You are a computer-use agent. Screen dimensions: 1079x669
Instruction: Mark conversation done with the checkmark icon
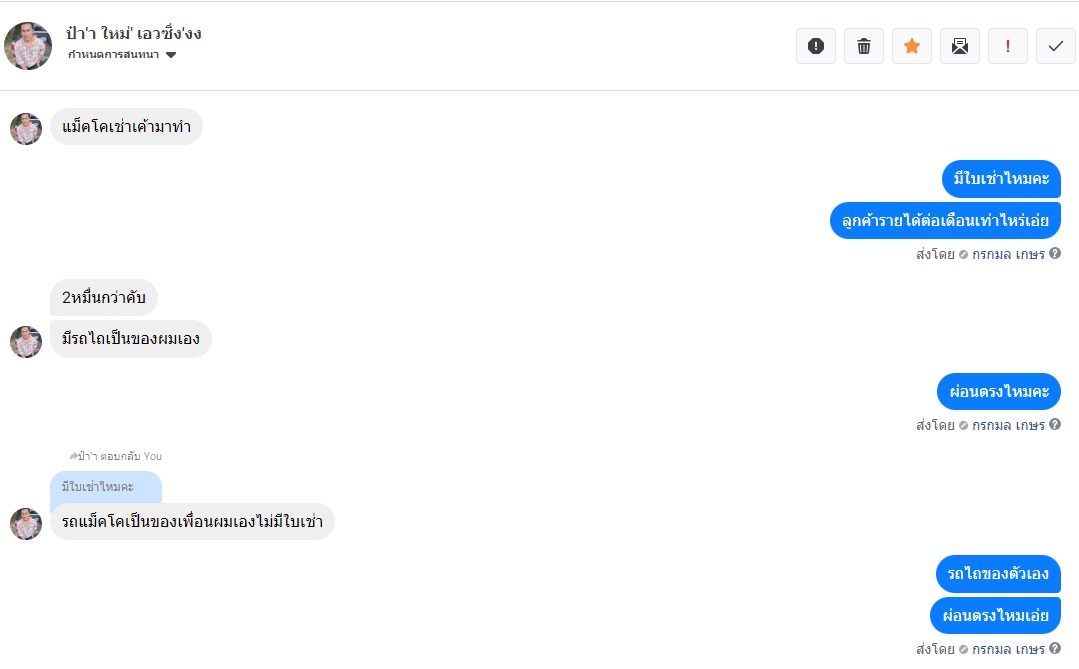click(1056, 46)
